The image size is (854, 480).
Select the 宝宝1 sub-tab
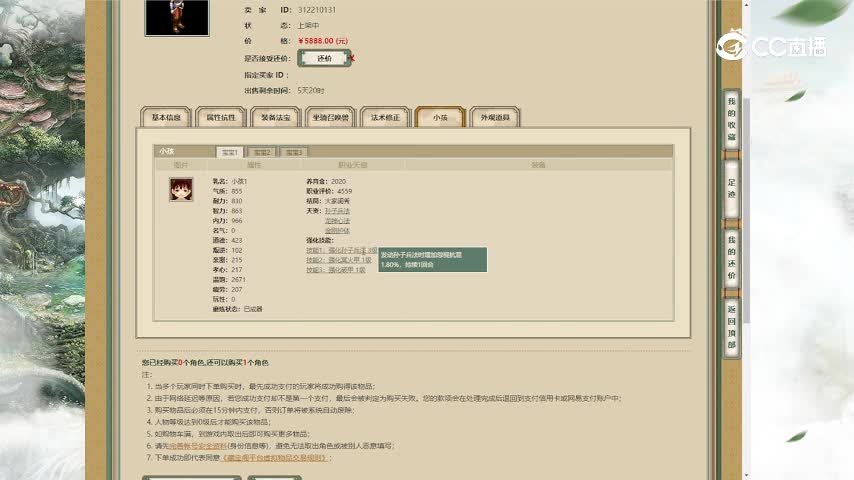230,153
